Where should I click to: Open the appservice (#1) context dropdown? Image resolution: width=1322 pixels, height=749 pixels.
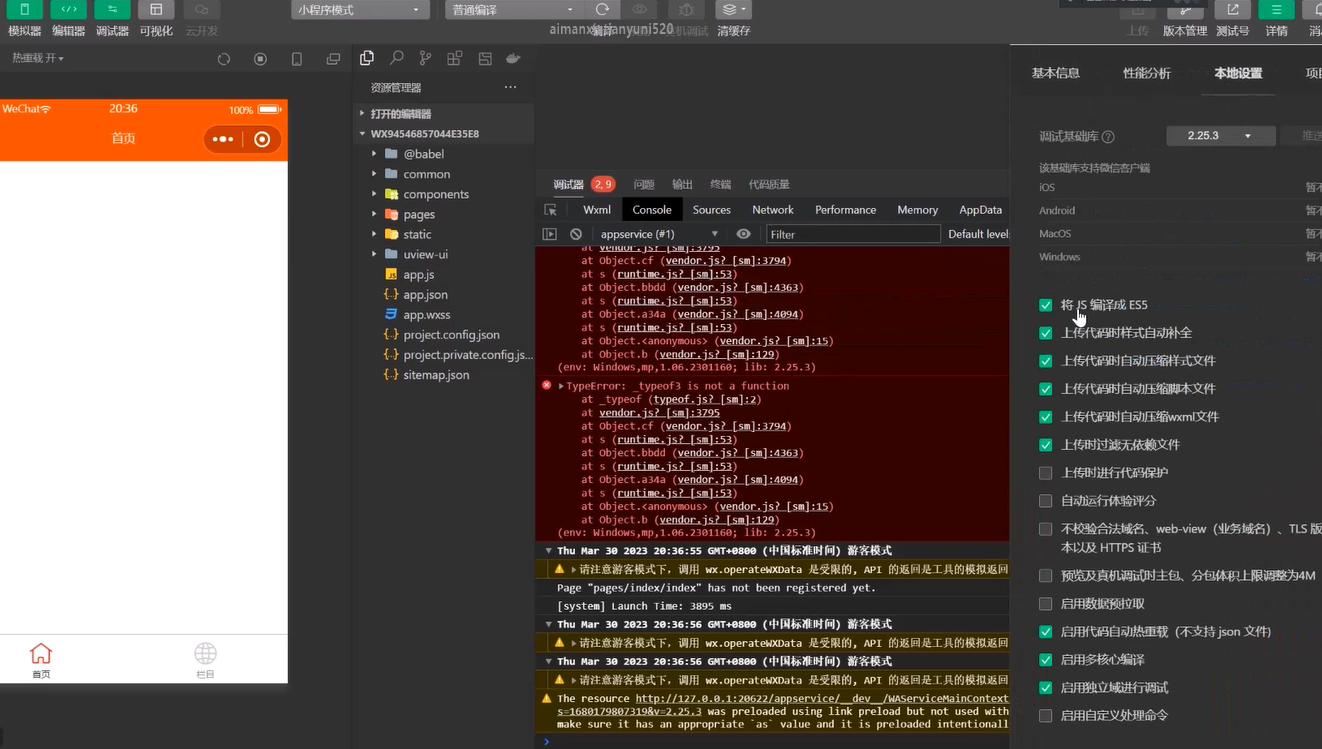[659, 234]
